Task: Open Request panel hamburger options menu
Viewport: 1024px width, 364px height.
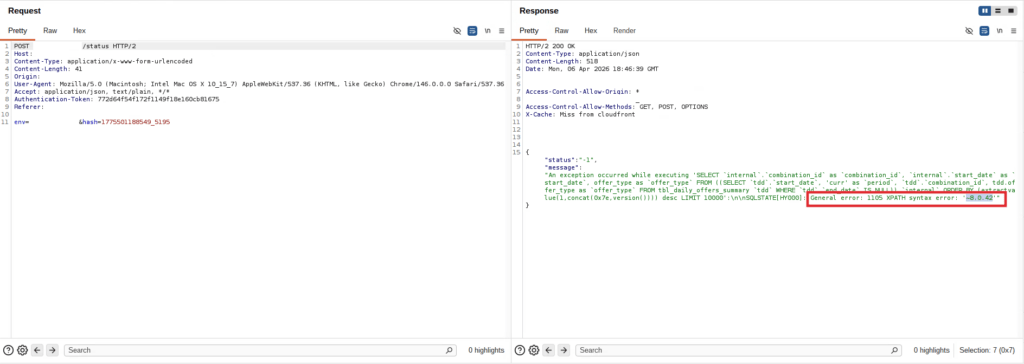Action: (502, 31)
